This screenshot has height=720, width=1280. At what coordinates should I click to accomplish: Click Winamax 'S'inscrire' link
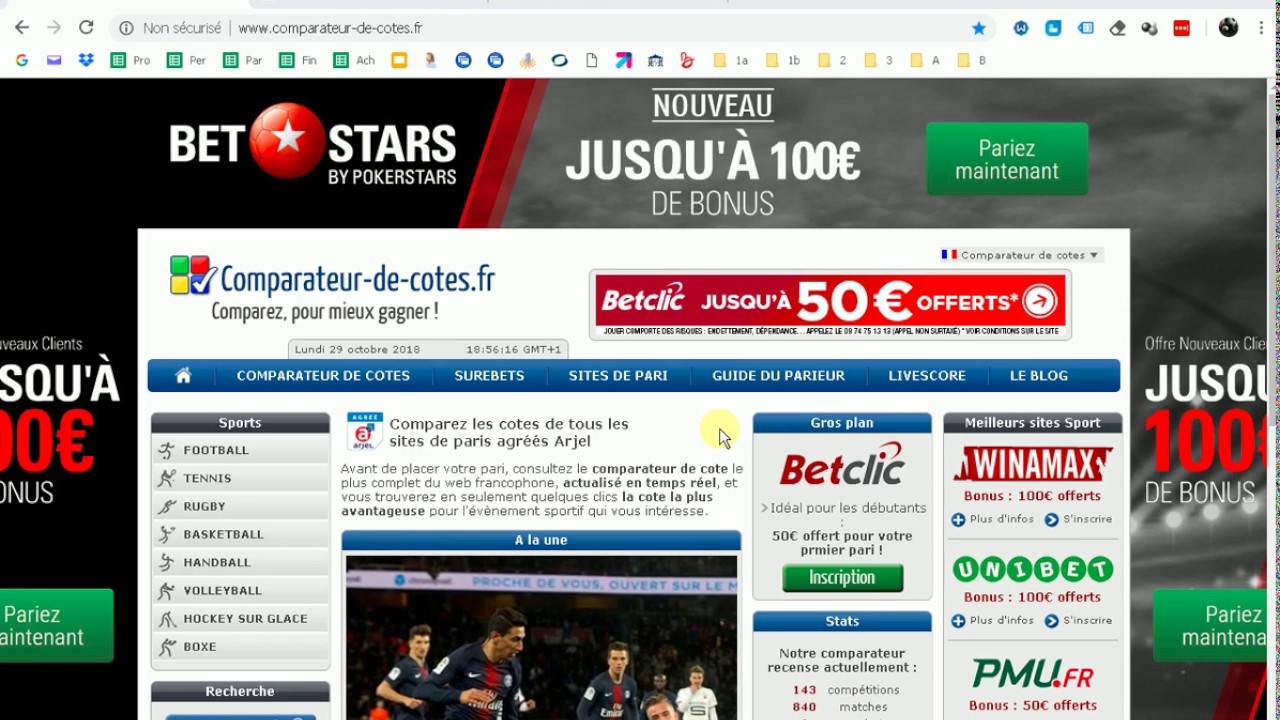point(1078,519)
